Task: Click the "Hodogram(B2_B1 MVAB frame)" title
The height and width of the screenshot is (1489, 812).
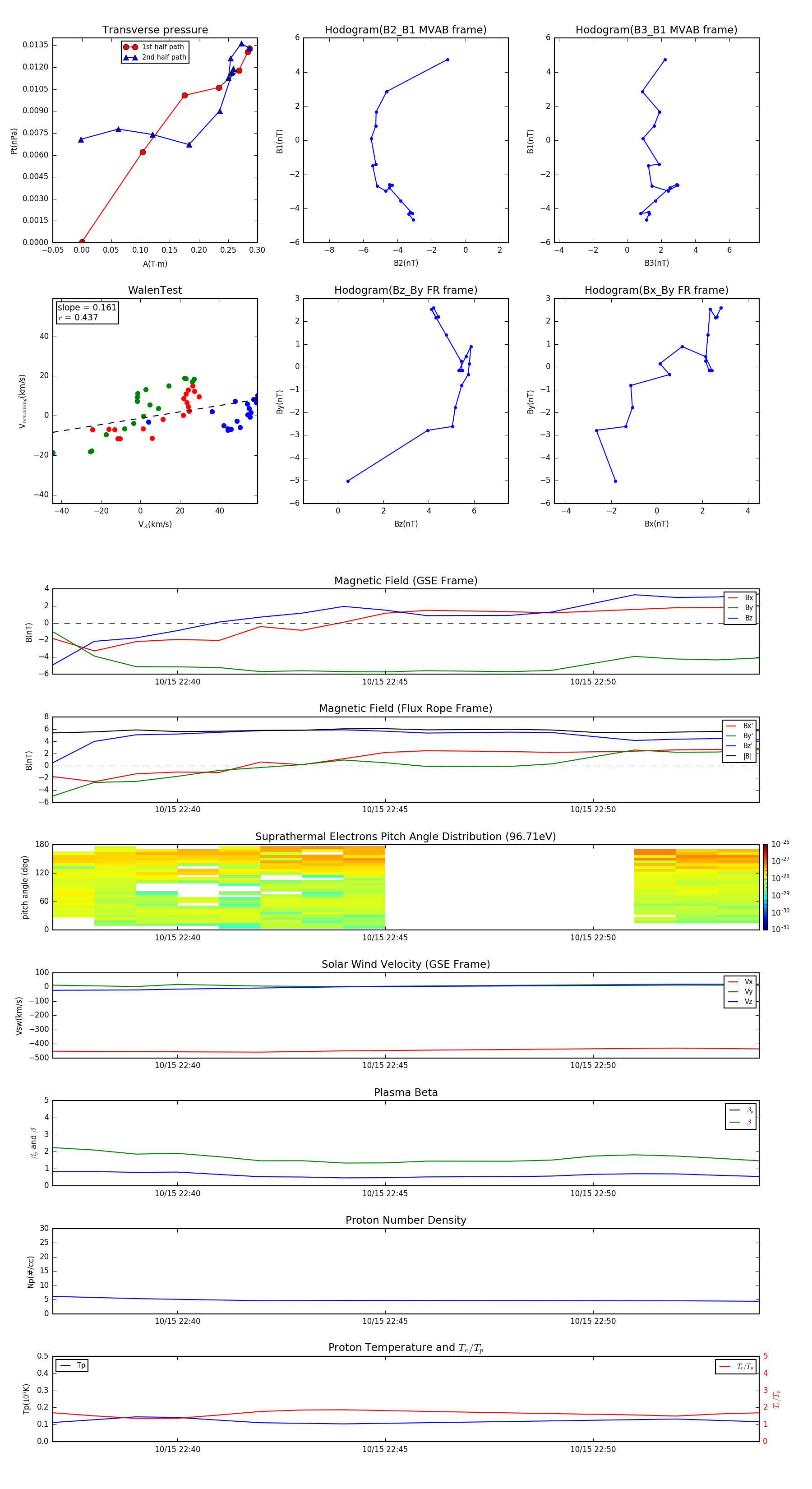Action: pyautogui.click(x=406, y=30)
